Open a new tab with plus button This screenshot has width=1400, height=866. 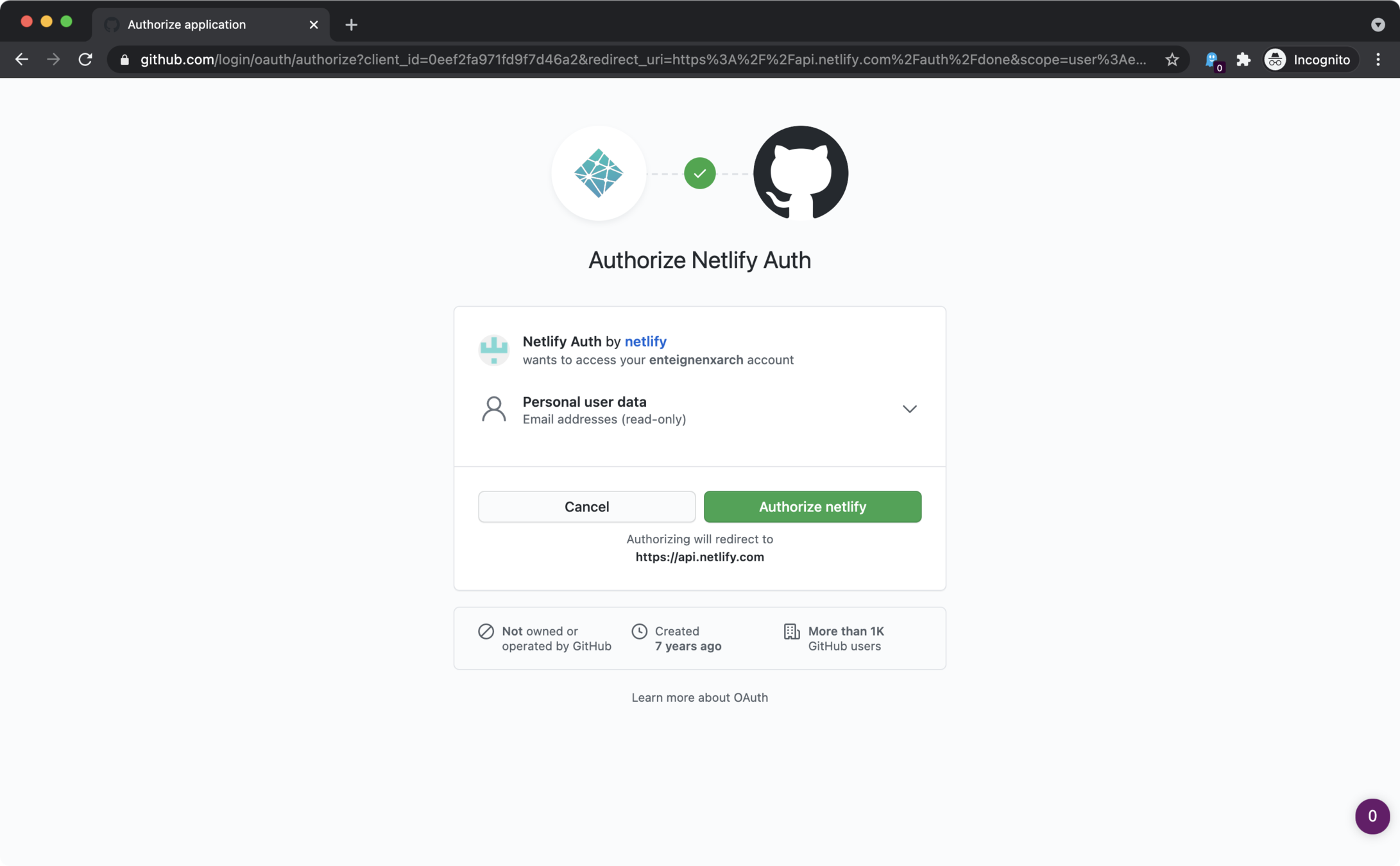pos(351,24)
